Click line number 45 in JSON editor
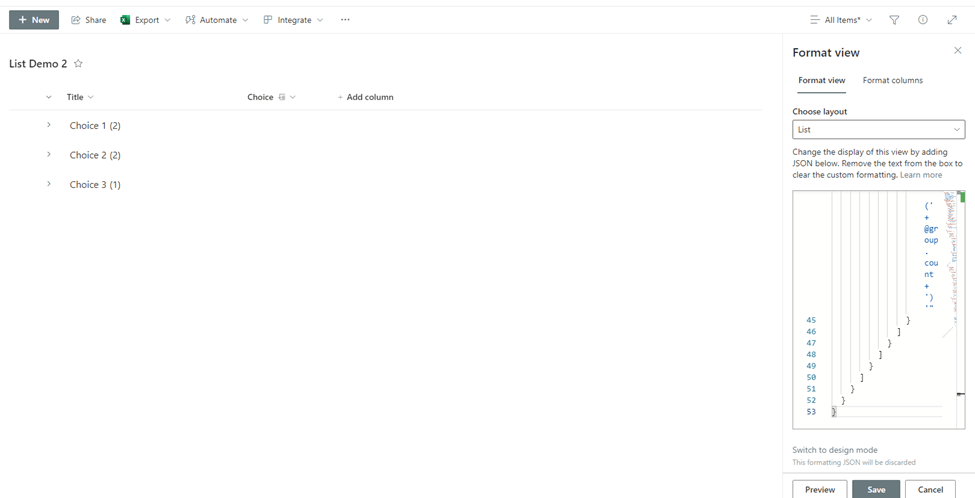This screenshot has height=498, width=975. 811,320
